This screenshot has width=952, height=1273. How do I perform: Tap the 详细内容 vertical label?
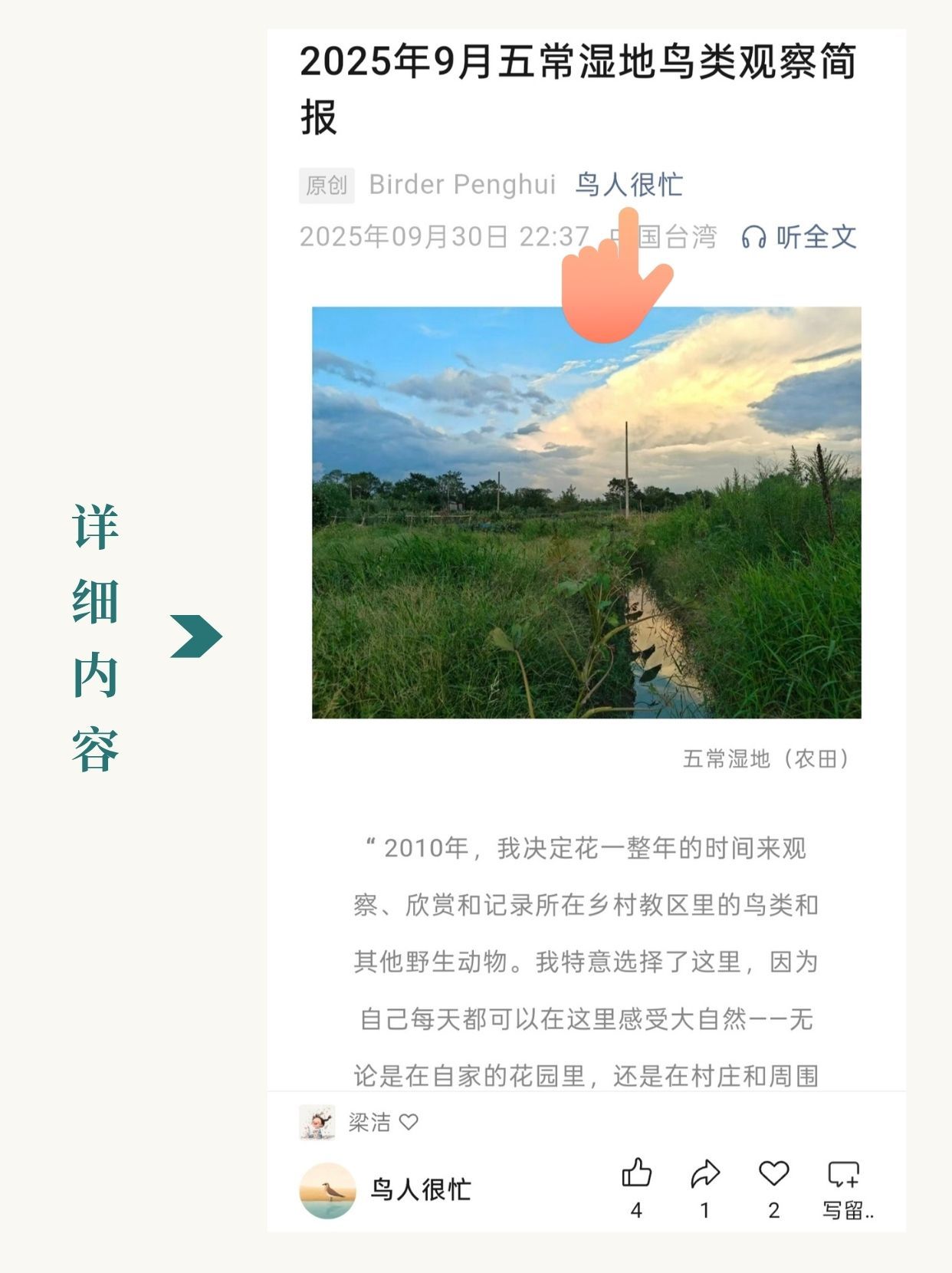[96, 637]
